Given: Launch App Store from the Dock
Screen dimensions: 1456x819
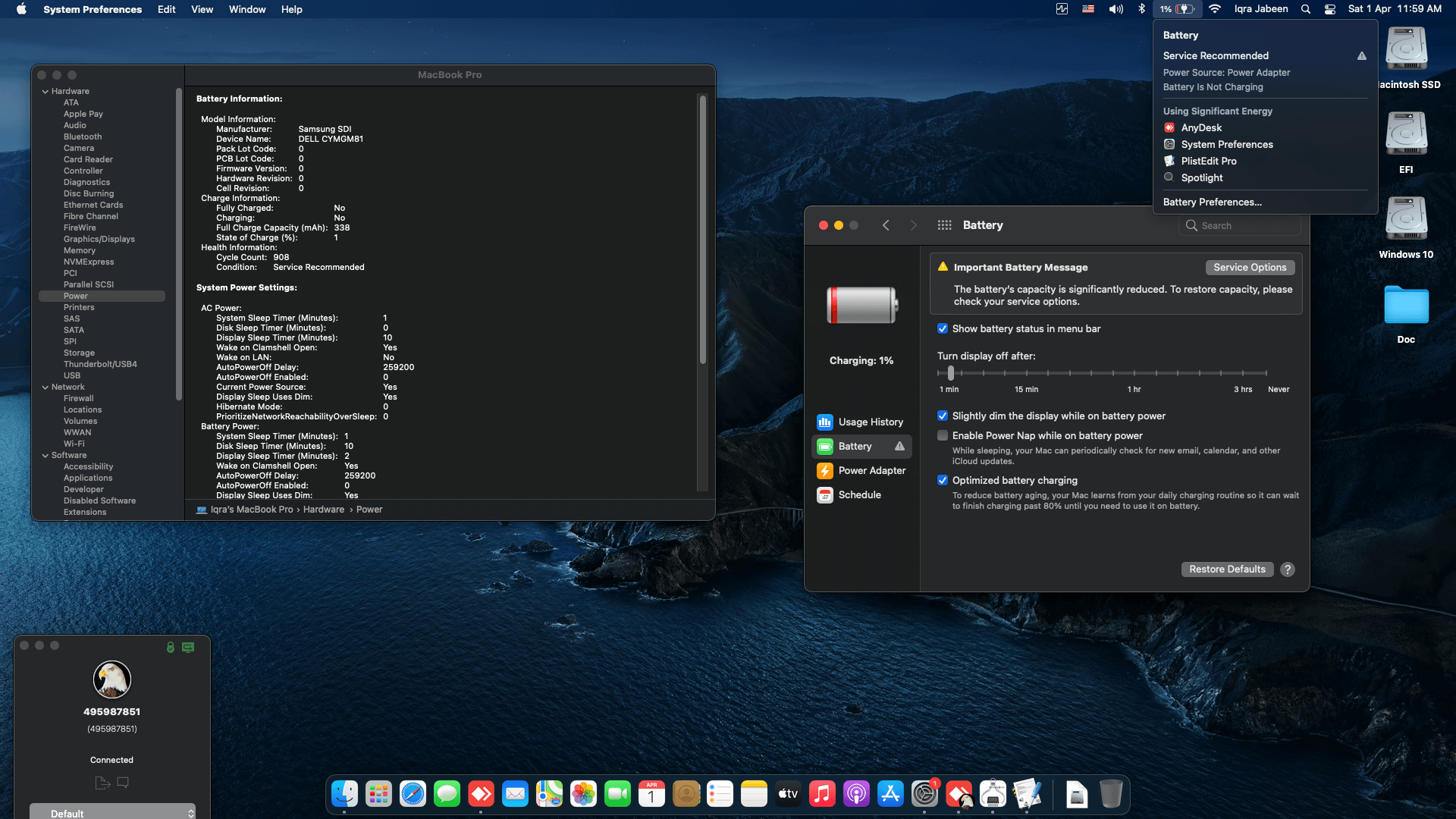Looking at the screenshot, I should [x=890, y=794].
